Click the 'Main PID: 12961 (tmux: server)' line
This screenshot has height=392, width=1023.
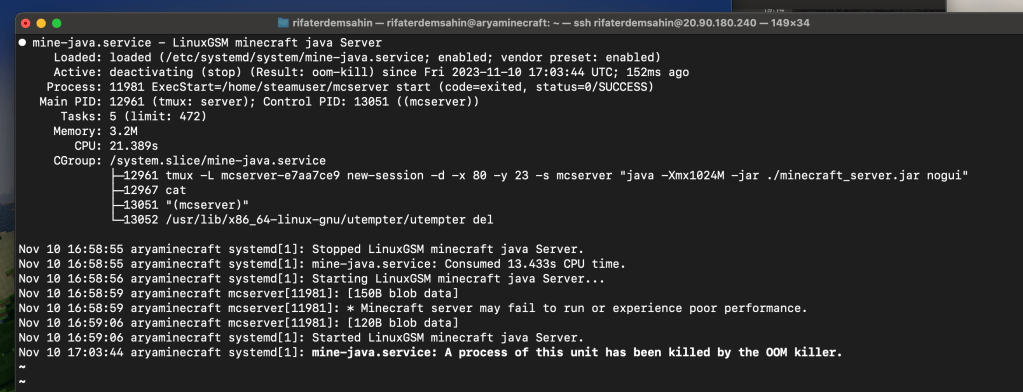coord(259,102)
